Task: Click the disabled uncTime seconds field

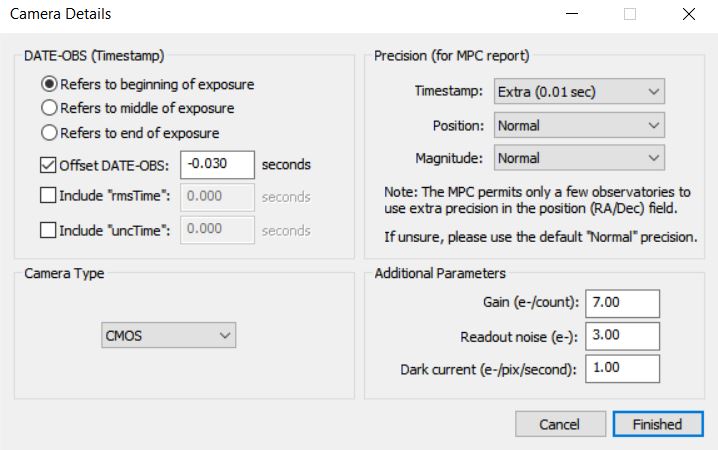Action: click(217, 230)
